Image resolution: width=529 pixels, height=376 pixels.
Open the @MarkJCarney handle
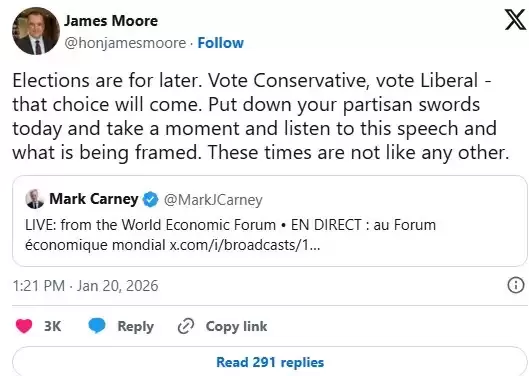(213, 200)
